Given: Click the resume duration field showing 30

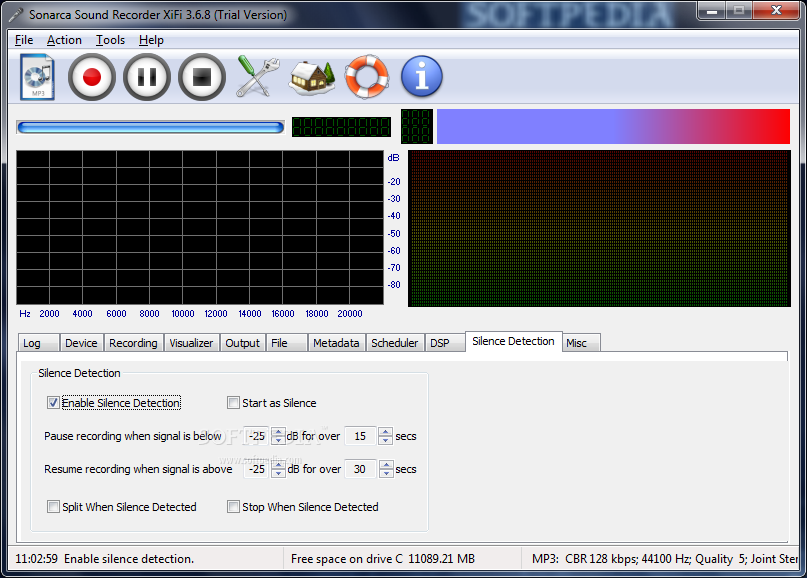Looking at the screenshot, I should pyautogui.click(x=360, y=469).
